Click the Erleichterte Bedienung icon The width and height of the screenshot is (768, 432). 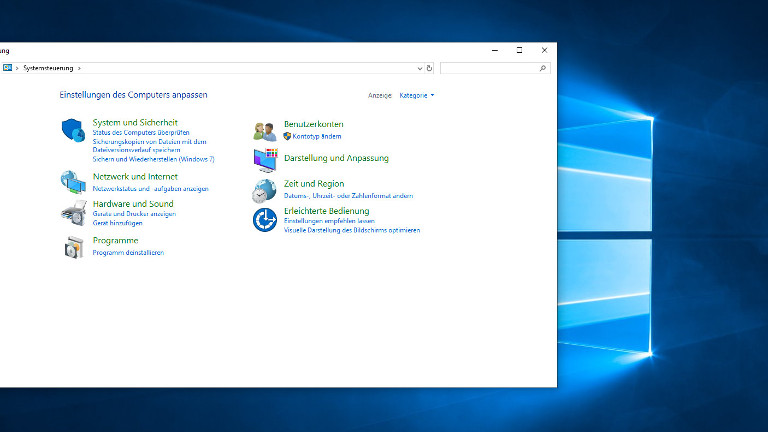point(265,219)
